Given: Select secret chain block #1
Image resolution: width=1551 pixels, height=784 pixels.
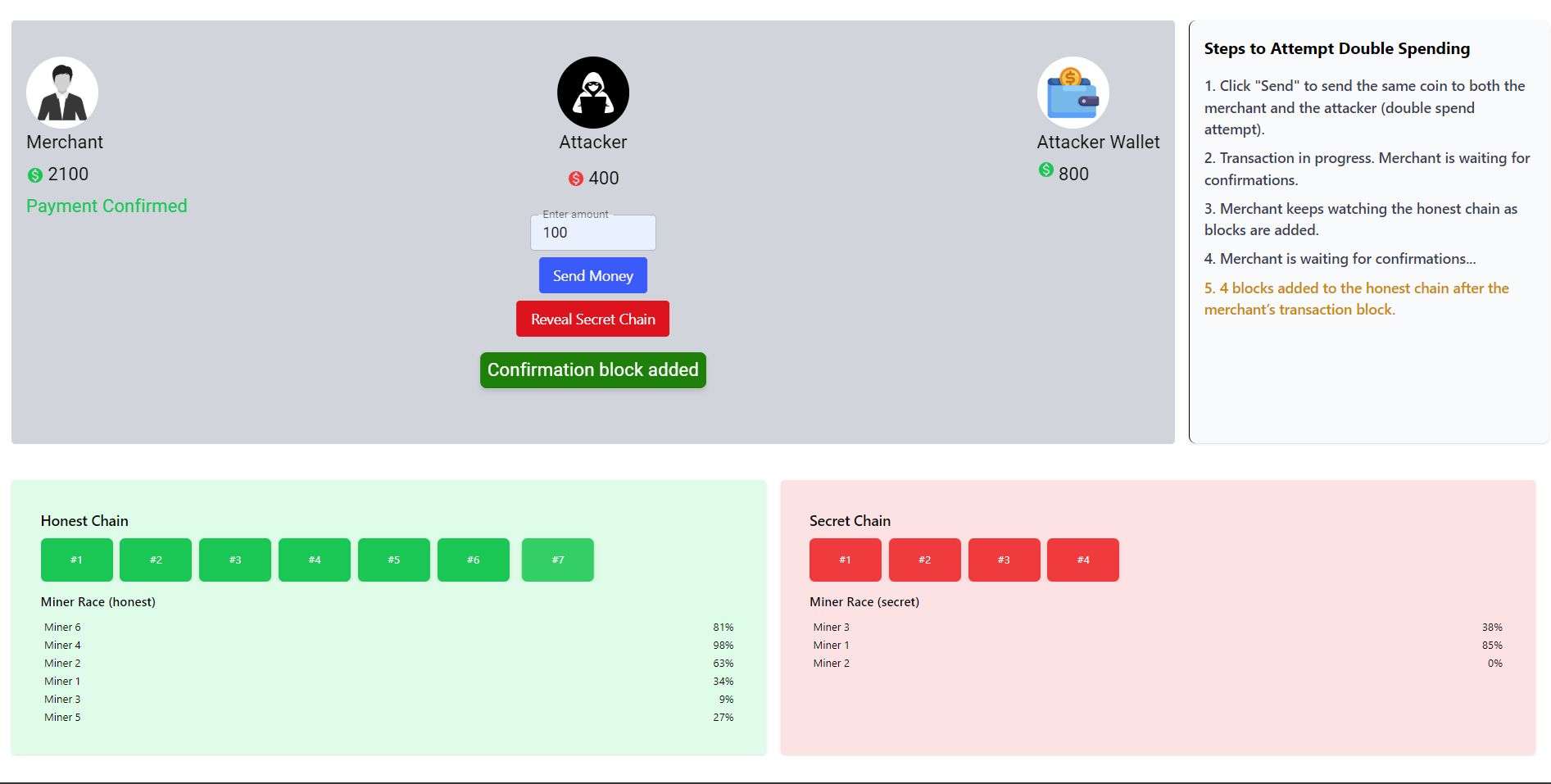Looking at the screenshot, I should pos(846,560).
